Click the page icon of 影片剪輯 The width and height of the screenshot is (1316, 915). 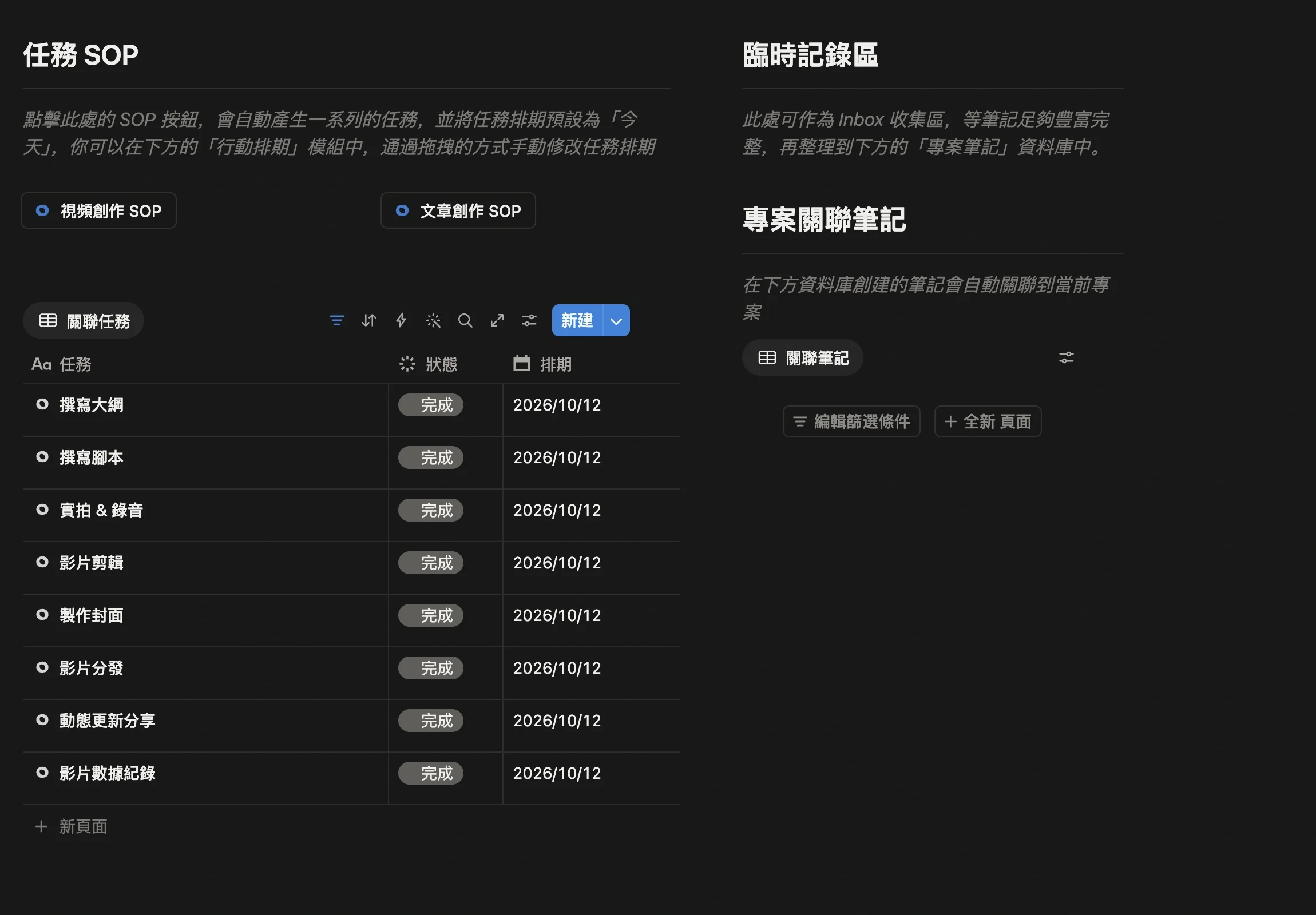pos(42,563)
